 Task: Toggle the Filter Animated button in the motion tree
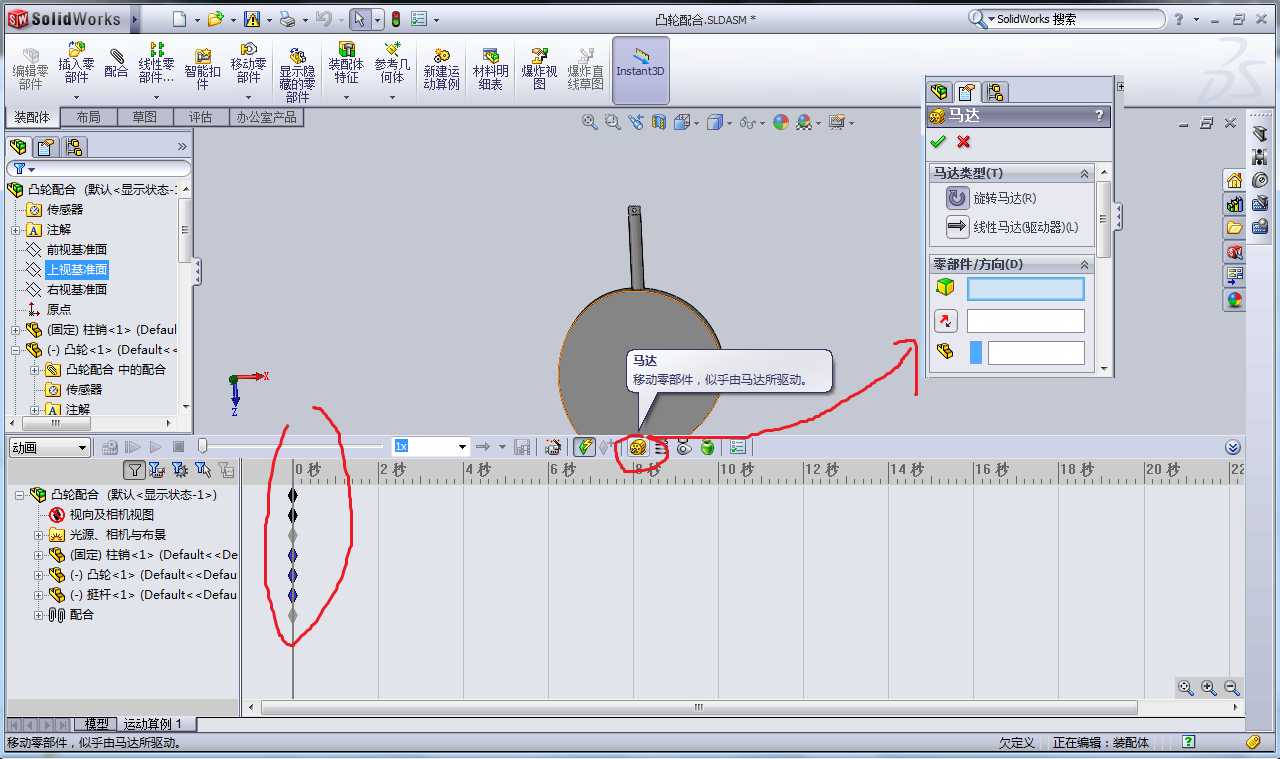pos(157,469)
